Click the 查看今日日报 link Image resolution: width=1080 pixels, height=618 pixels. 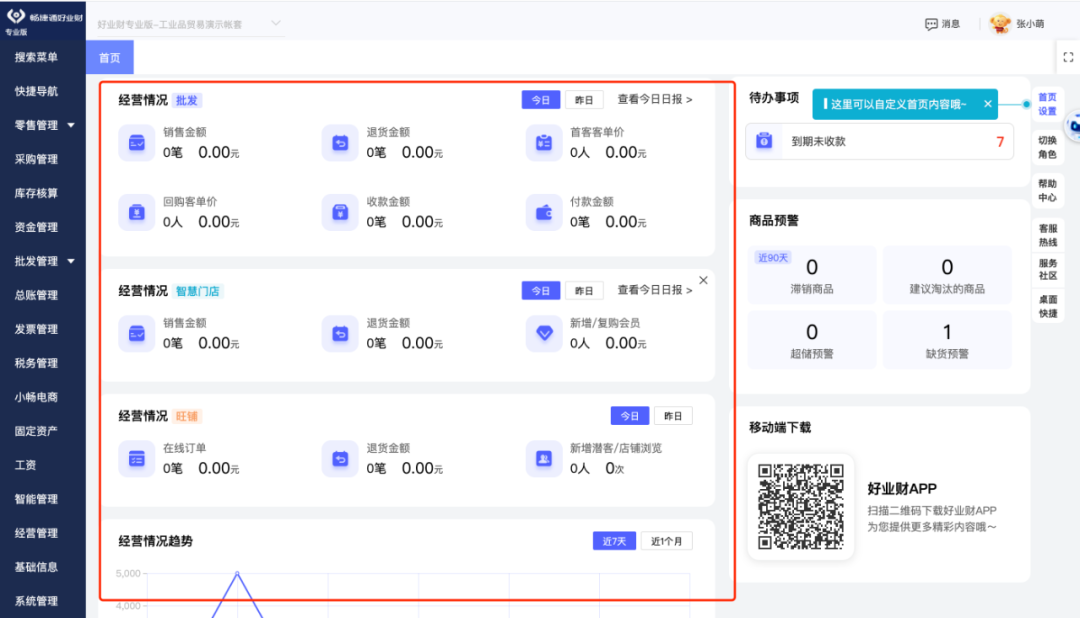point(653,99)
